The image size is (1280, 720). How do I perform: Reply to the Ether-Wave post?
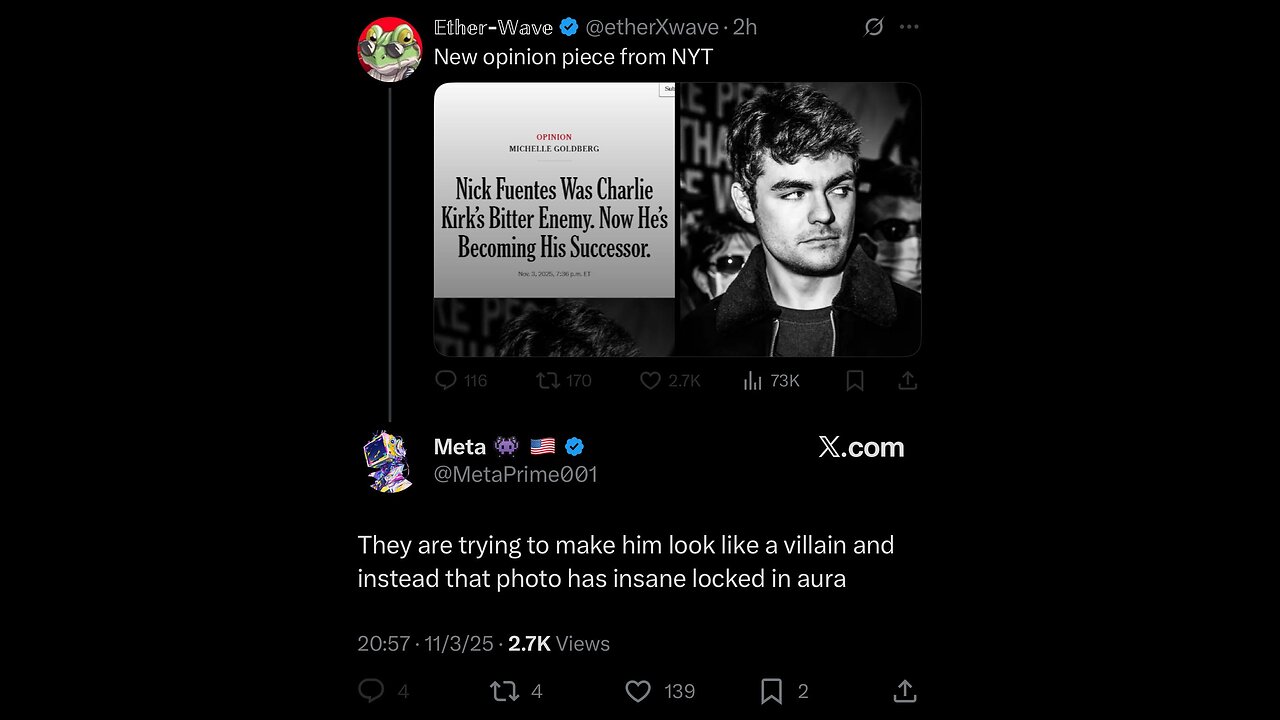click(x=447, y=380)
